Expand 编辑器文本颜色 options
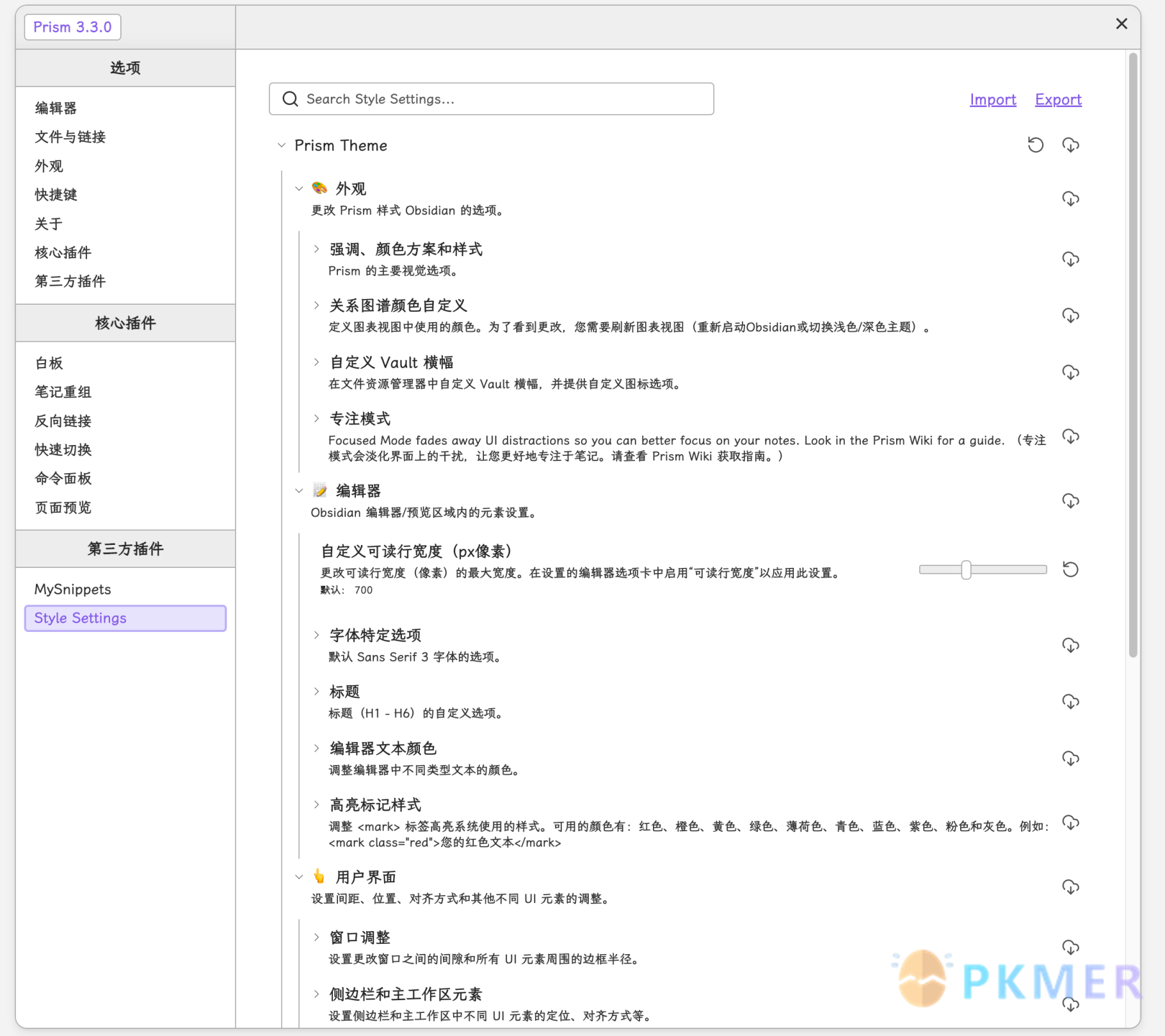Screen dimensions: 1165x1036 316,749
